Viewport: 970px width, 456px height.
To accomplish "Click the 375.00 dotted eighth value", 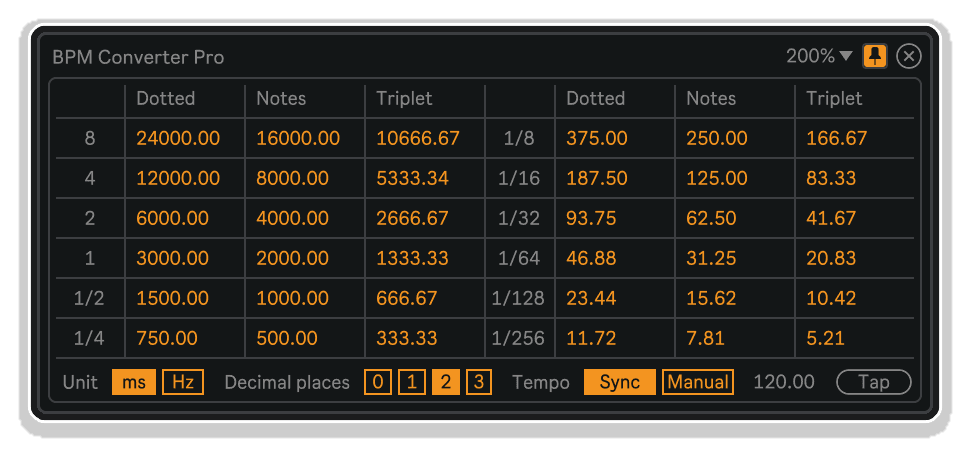I will pyautogui.click(x=597, y=138).
